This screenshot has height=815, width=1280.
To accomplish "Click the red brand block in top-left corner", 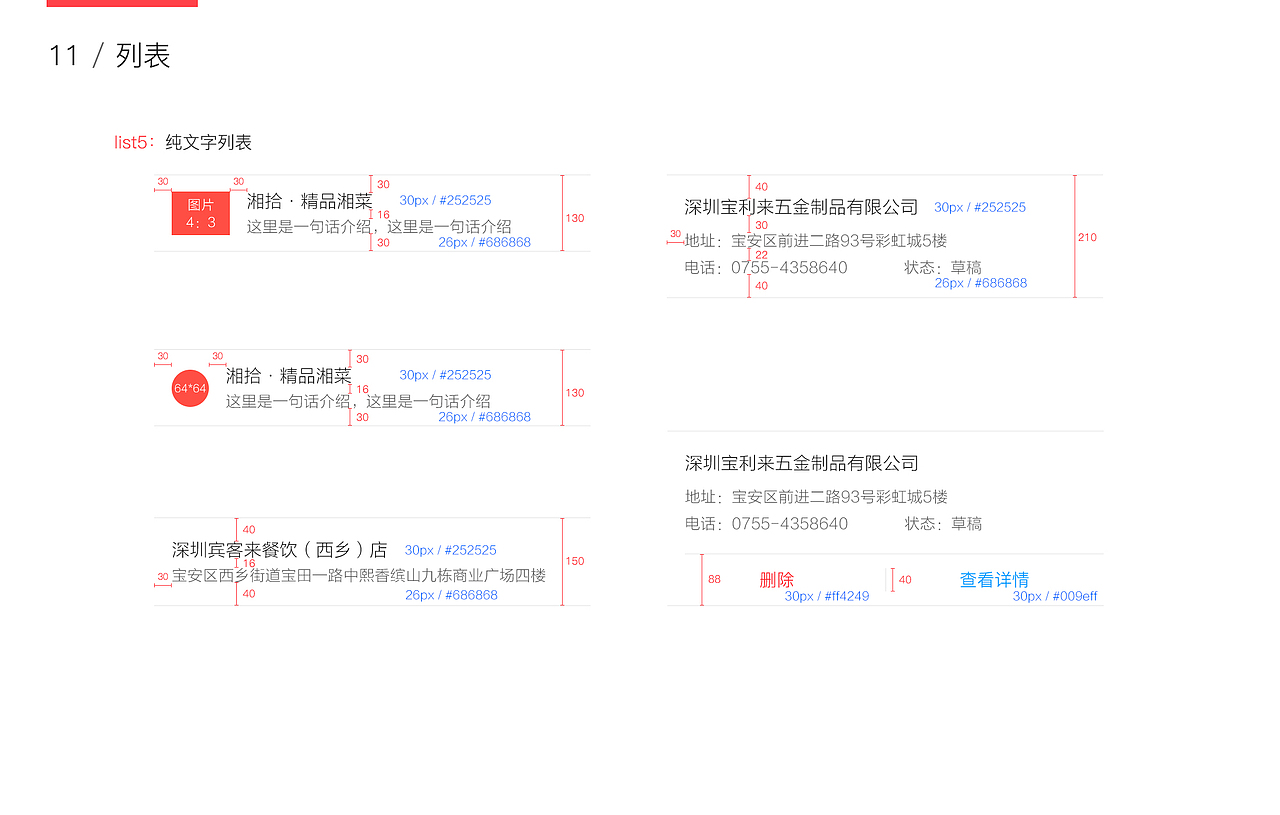I will click(122, 4).
